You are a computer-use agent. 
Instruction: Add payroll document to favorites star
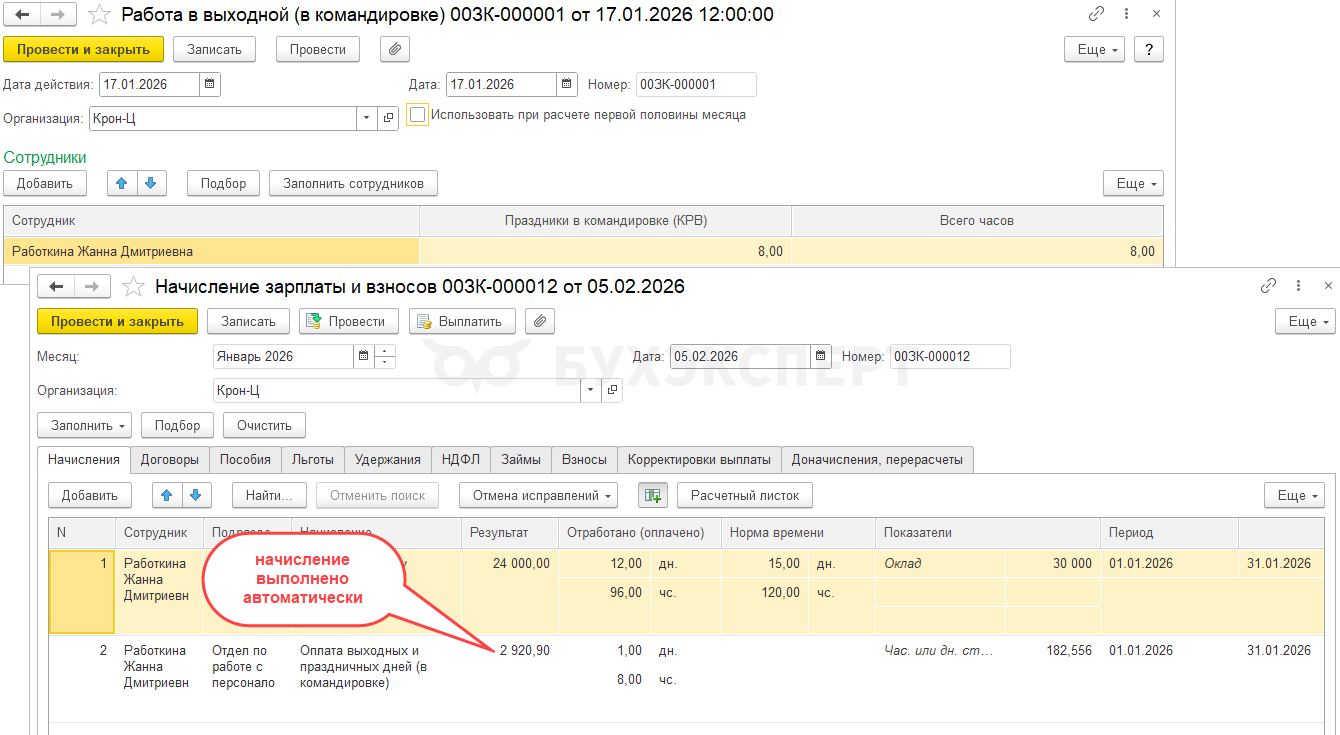pos(133,287)
